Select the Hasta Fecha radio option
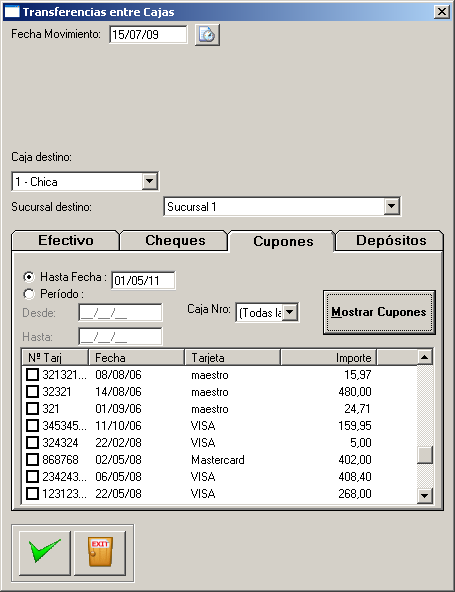 29,277
